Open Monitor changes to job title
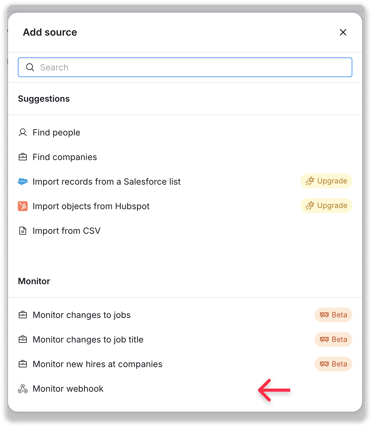This screenshot has width=372, height=427. tap(185, 339)
